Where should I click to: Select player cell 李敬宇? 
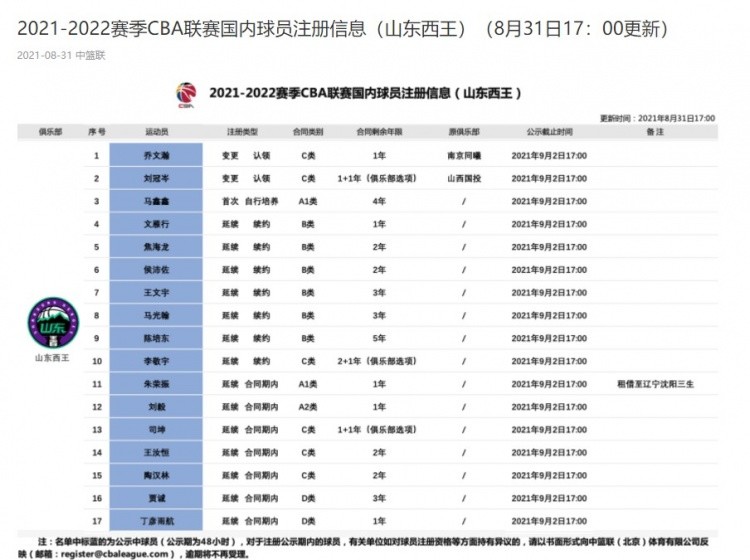(156, 361)
